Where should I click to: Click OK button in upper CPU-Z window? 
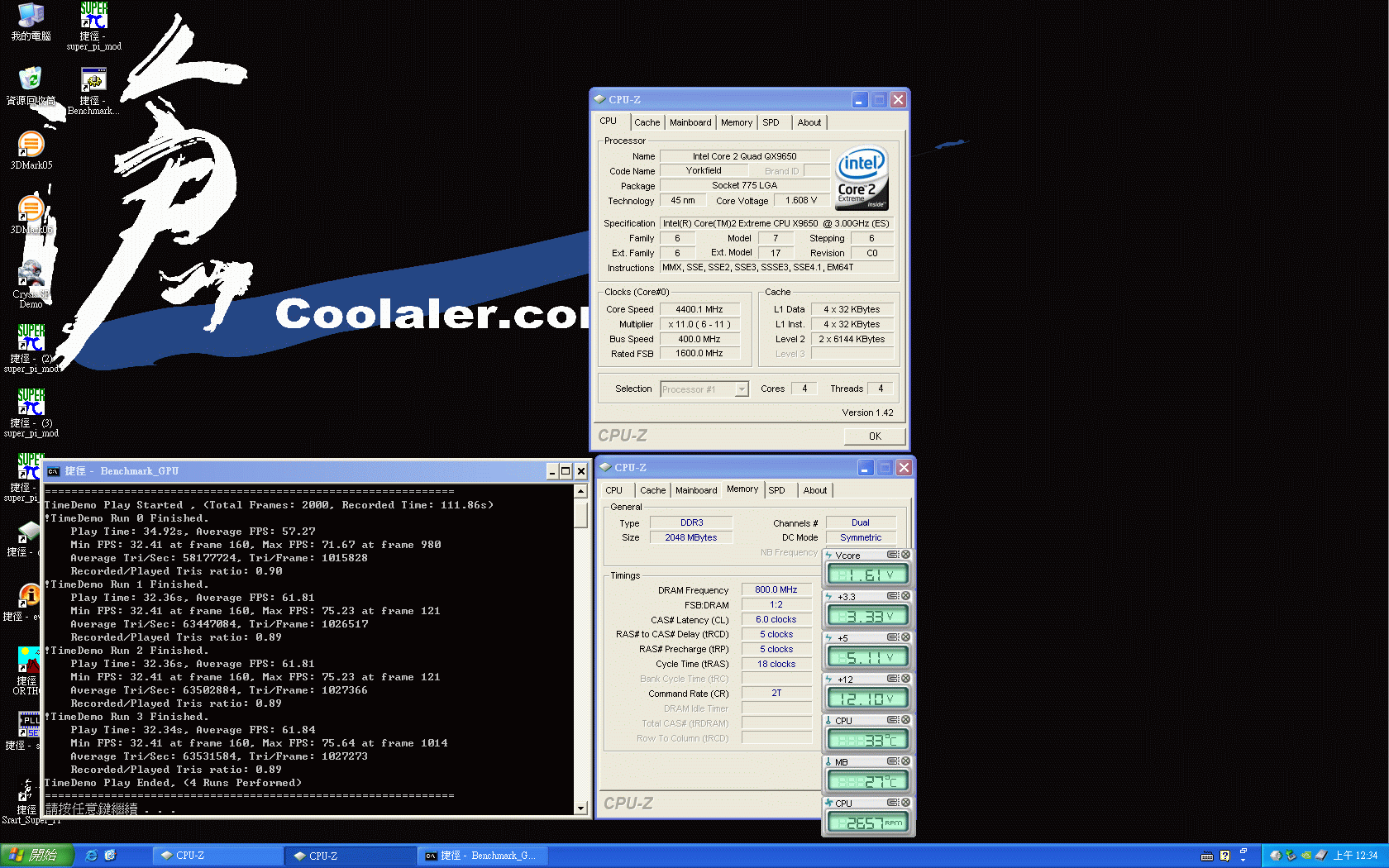tap(875, 436)
